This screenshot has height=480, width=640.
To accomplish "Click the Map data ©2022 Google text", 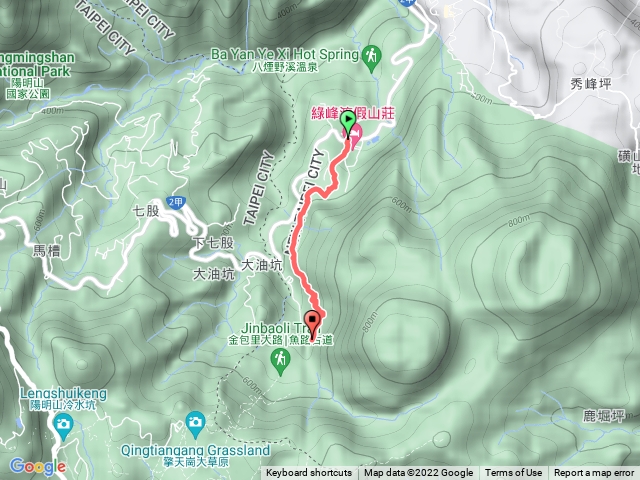I will pyautogui.click(x=418, y=473).
